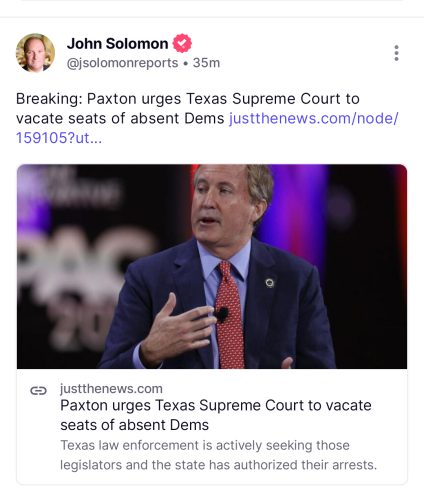Viewport: 424px width, 500px height.
Task: Click card headline line "seats of absent Dems"
Action: tap(134, 425)
